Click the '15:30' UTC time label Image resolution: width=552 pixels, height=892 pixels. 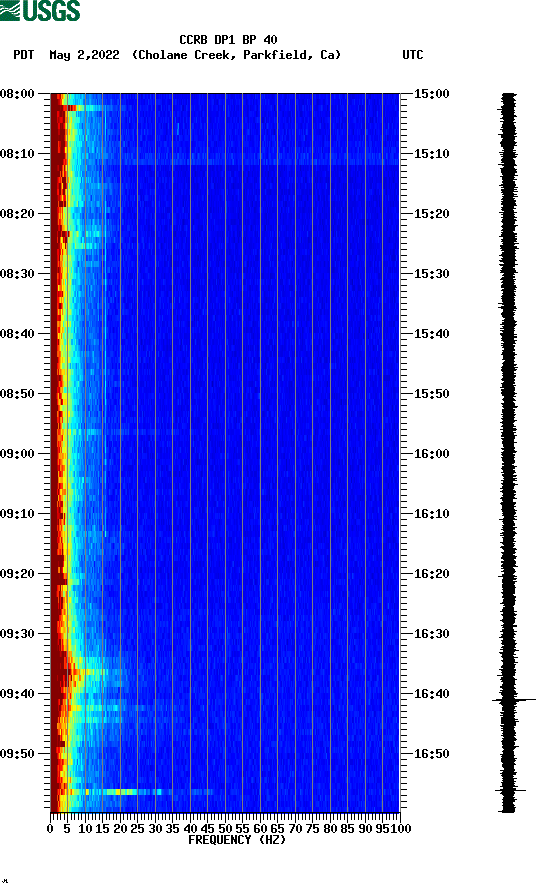coord(431,274)
